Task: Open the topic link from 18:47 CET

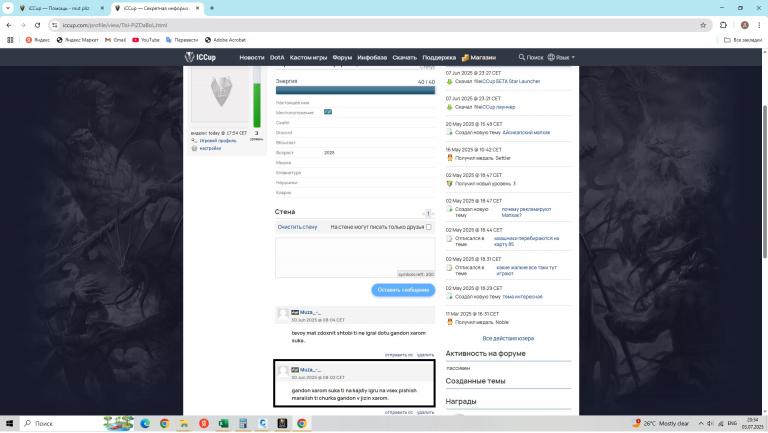Action: (x=526, y=212)
